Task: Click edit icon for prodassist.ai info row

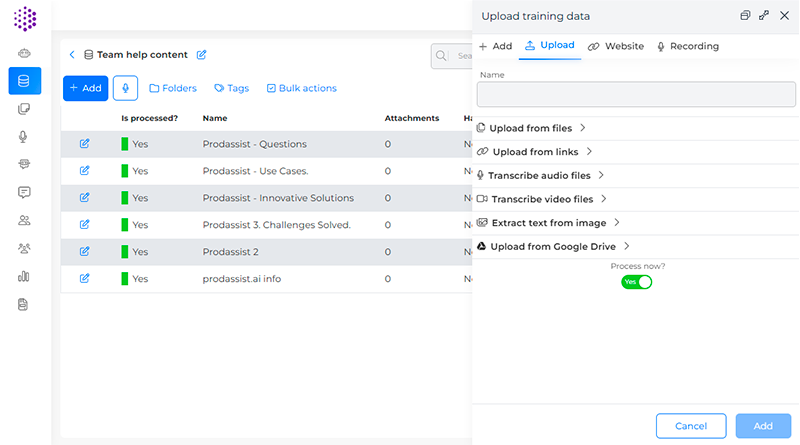Action: coord(84,279)
